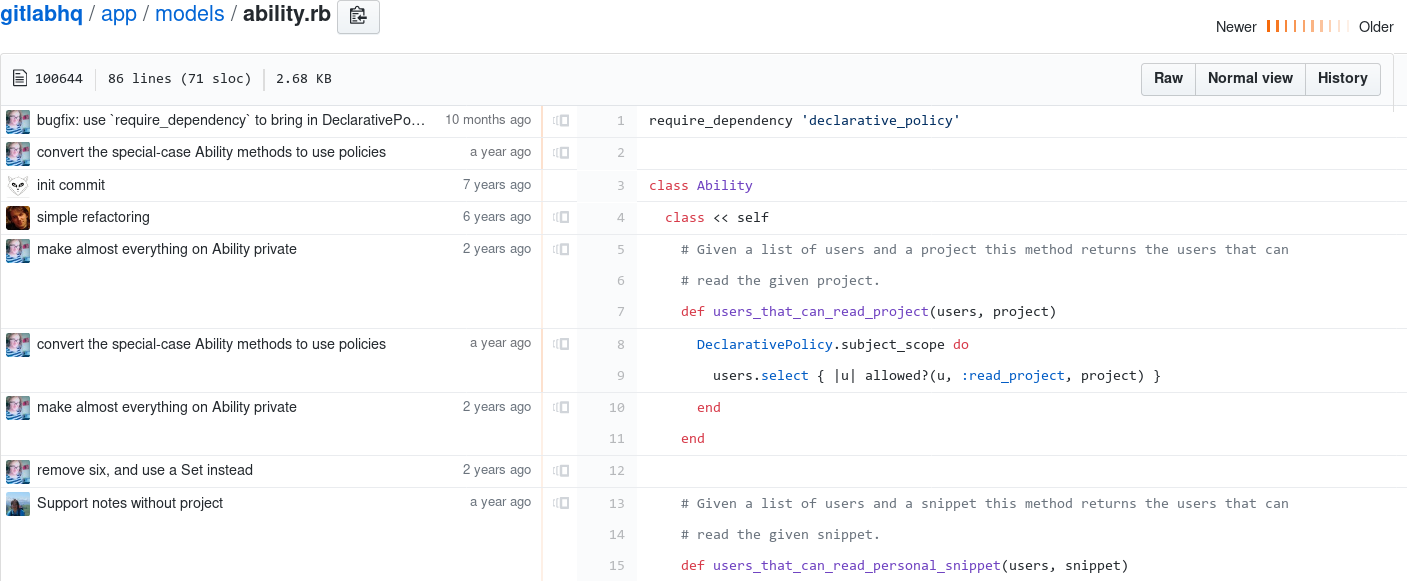Open the Raw file view
Image resolution: width=1407 pixels, height=581 pixels.
point(1168,79)
